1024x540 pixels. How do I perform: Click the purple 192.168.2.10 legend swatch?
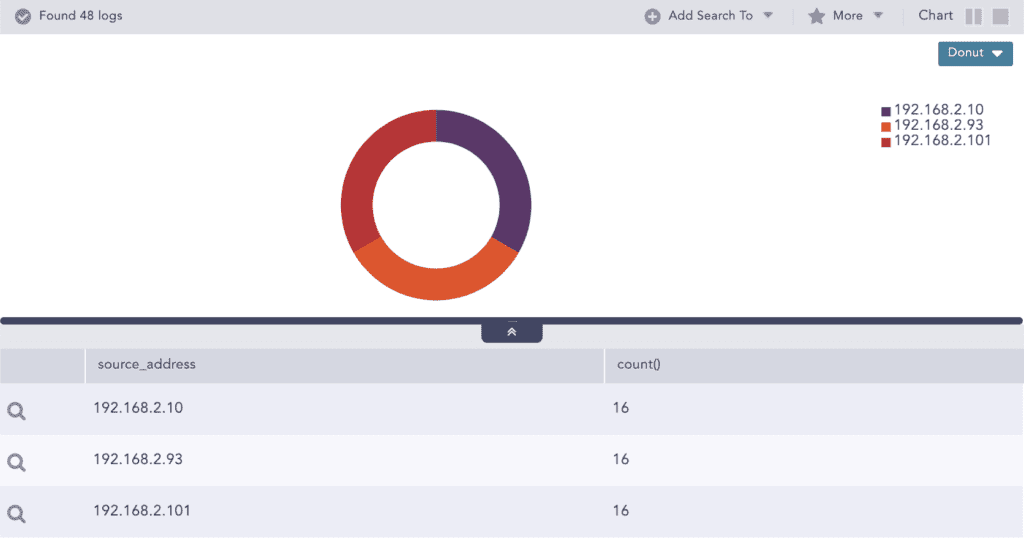point(886,111)
